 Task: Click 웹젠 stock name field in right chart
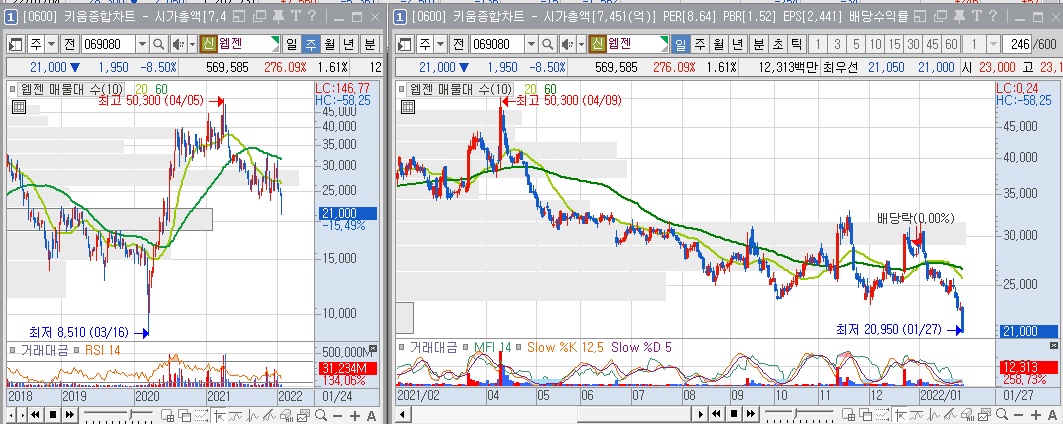[637, 45]
